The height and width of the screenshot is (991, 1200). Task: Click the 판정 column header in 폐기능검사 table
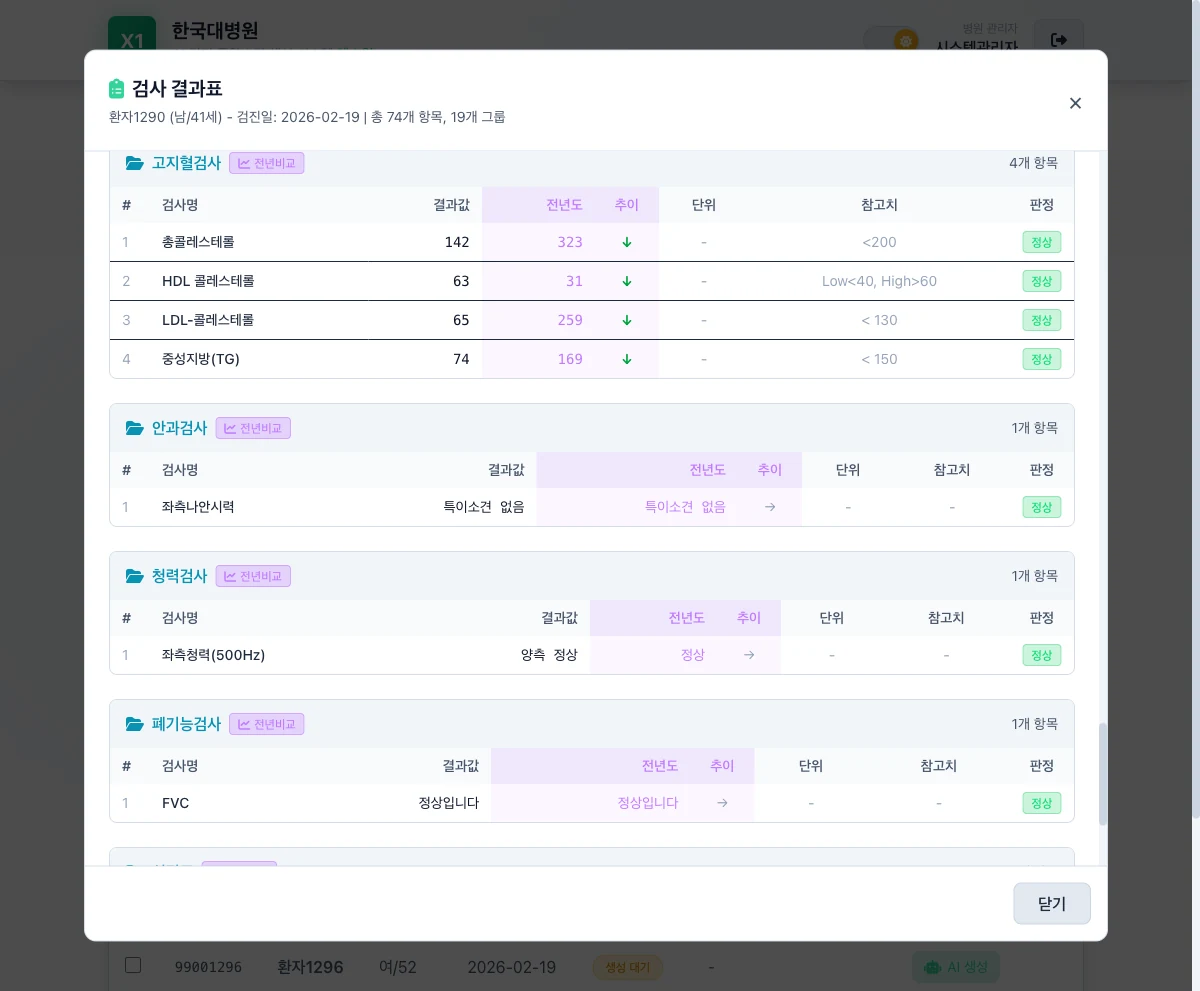tap(1042, 766)
